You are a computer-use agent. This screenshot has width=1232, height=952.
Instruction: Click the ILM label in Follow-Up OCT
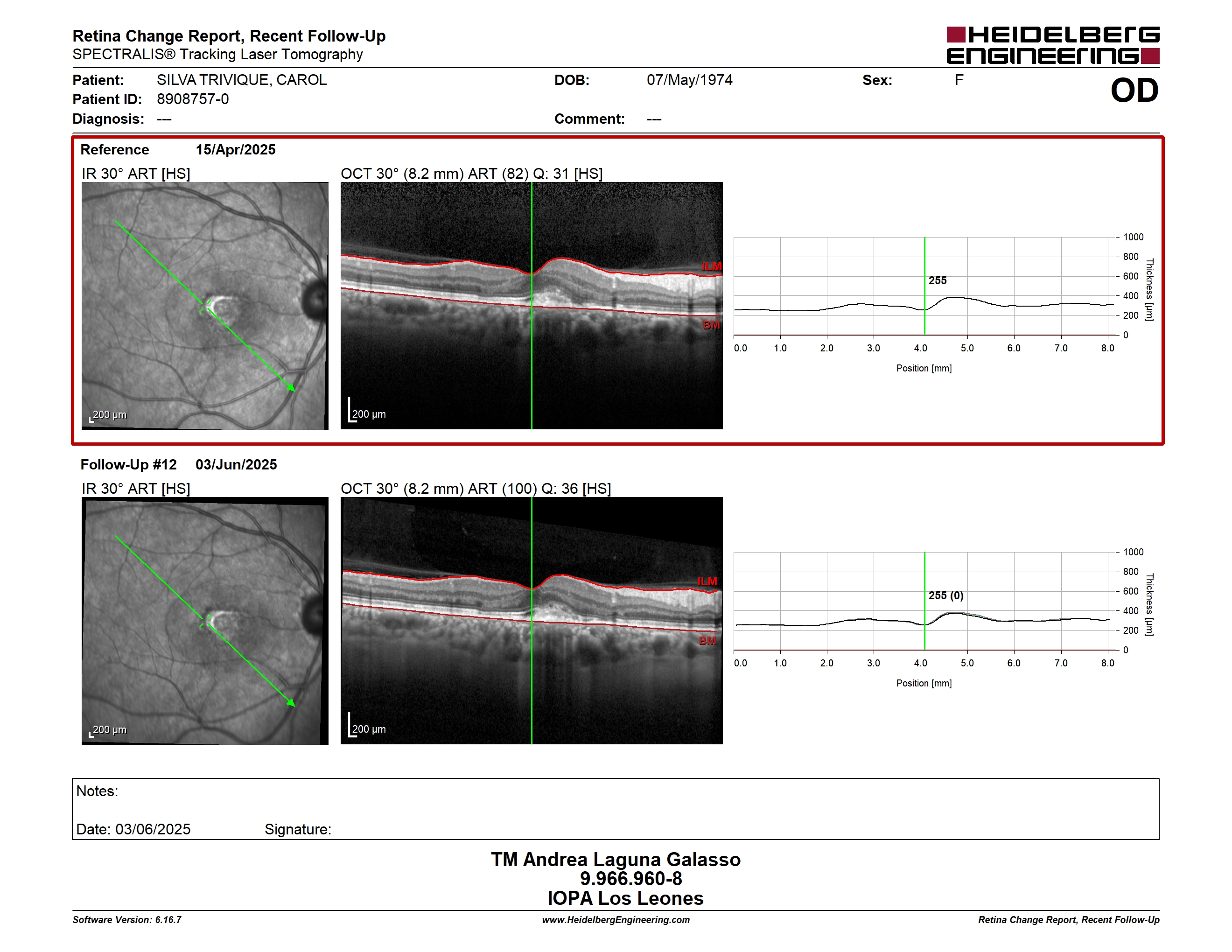(707, 581)
